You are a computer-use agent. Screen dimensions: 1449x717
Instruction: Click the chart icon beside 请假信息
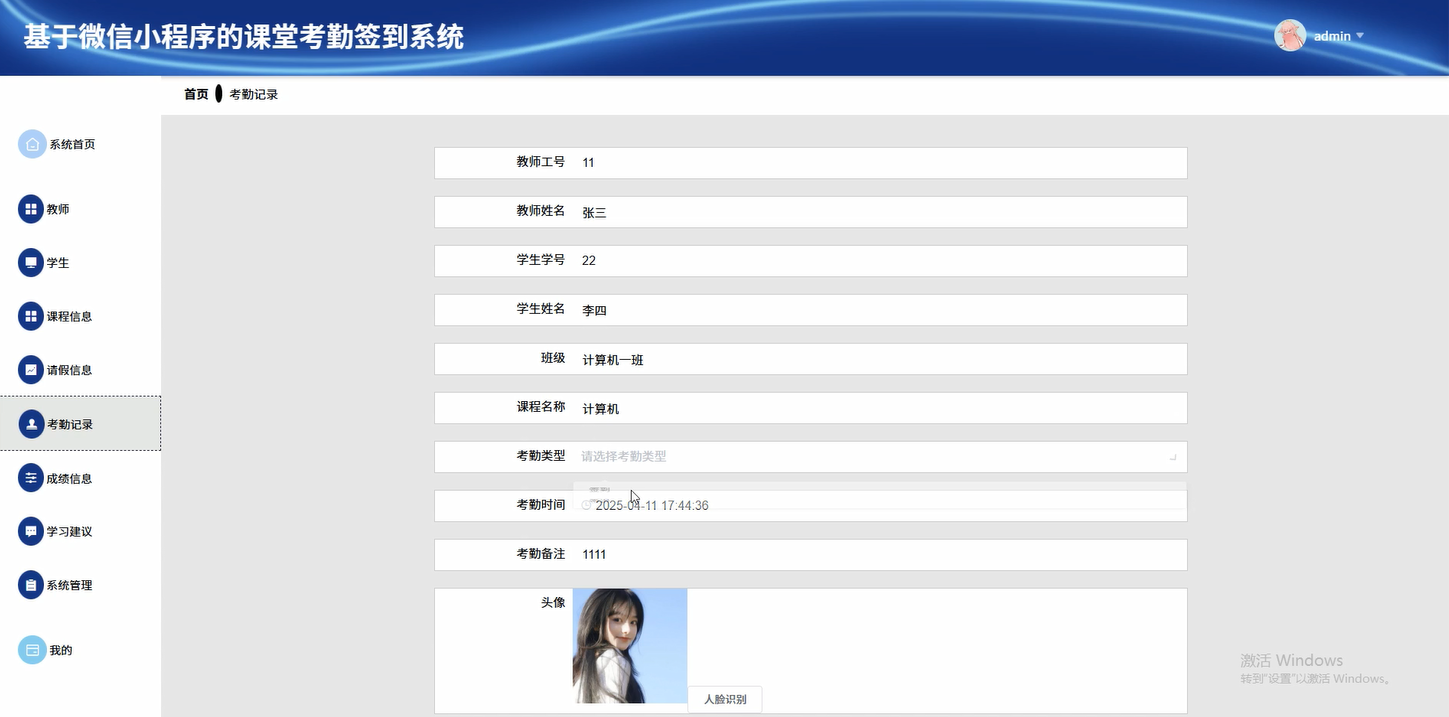click(x=31, y=369)
